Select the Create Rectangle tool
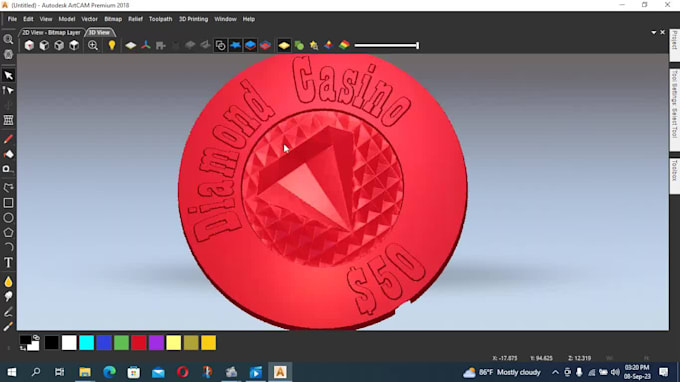Image resolution: width=680 pixels, height=382 pixels. coord(8,203)
